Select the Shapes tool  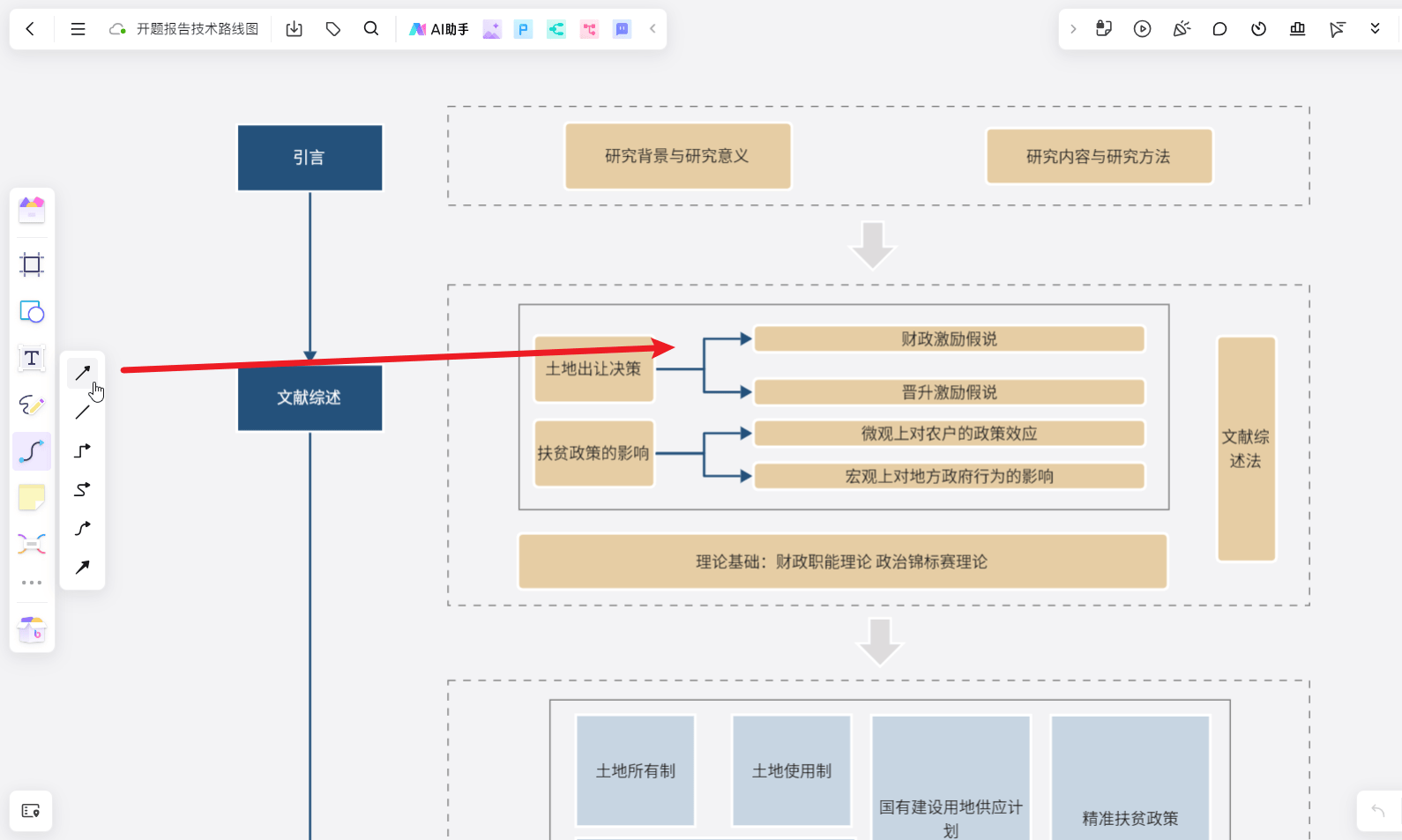pos(32,312)
